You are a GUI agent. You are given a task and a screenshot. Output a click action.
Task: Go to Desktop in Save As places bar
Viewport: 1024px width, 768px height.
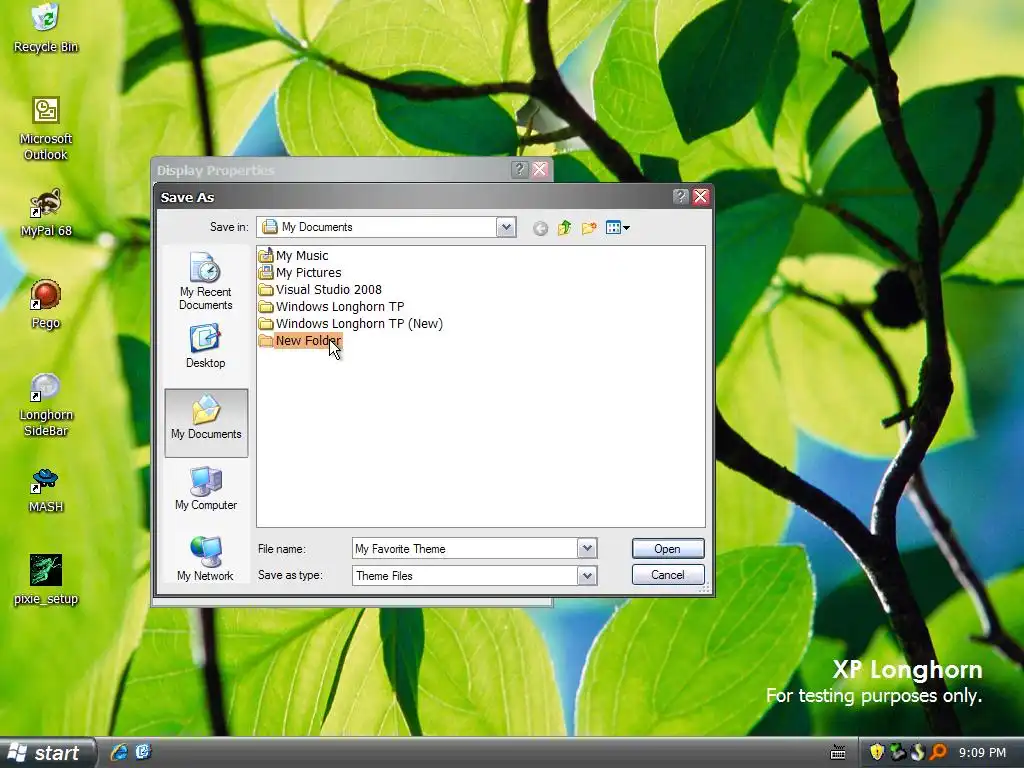(x=206, y=347)
